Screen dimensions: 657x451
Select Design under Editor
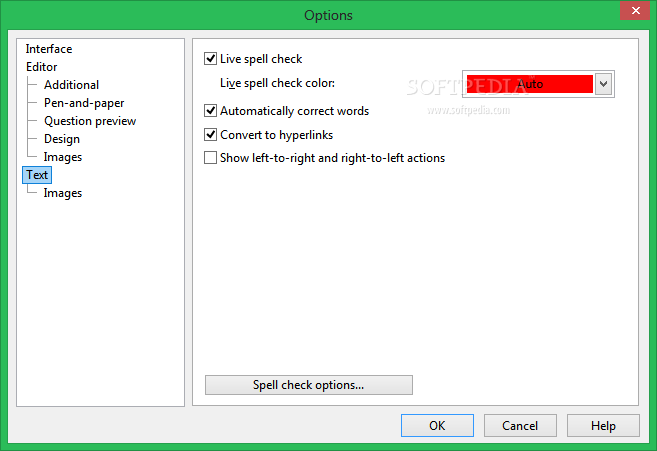click(62, 139)
